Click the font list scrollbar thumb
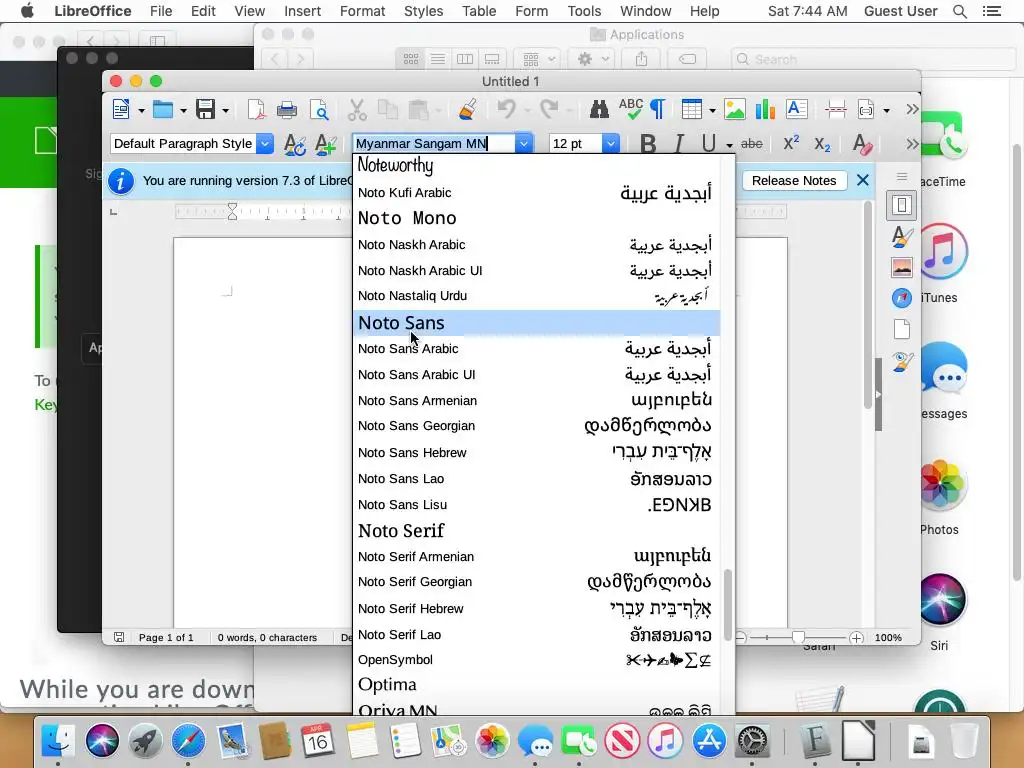Viewport: 1024px width, 768px height. point(728,605)
